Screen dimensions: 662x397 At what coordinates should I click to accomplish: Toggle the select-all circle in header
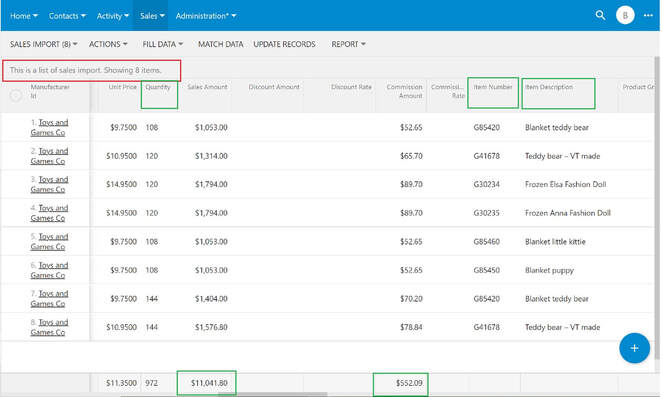[16, 95]
